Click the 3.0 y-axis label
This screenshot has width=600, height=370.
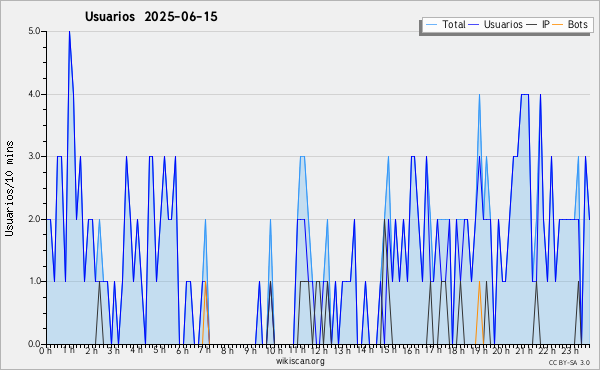pyautogui.click(x=34, y=156)
